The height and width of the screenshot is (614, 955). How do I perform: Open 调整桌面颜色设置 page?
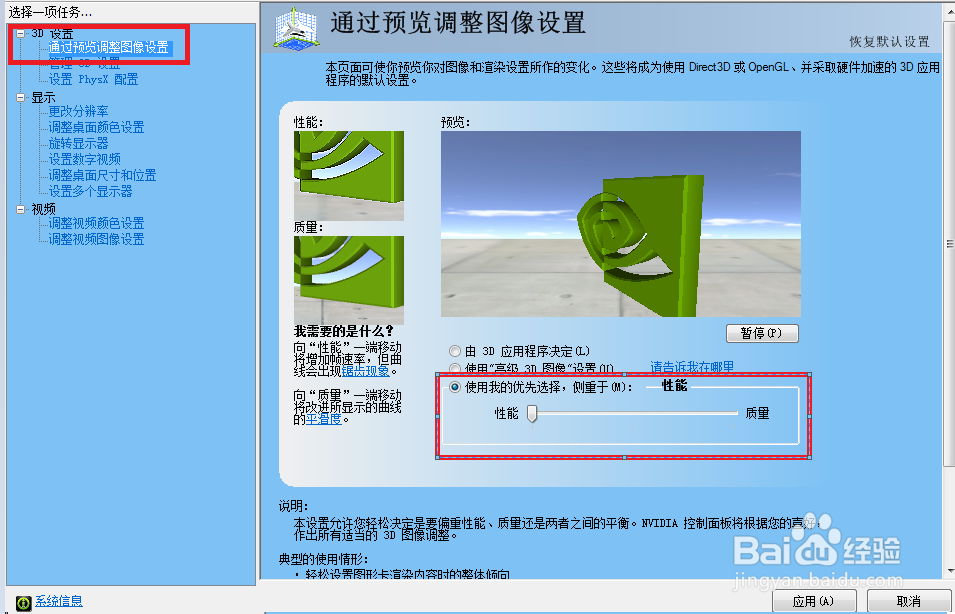tap(96, 127)
